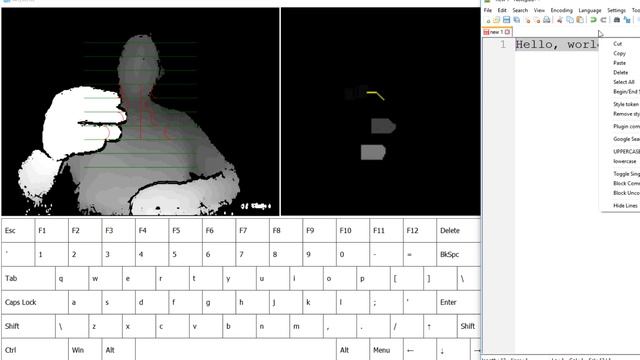Click the Replace icon in Notepad++ toolbar

627,20
